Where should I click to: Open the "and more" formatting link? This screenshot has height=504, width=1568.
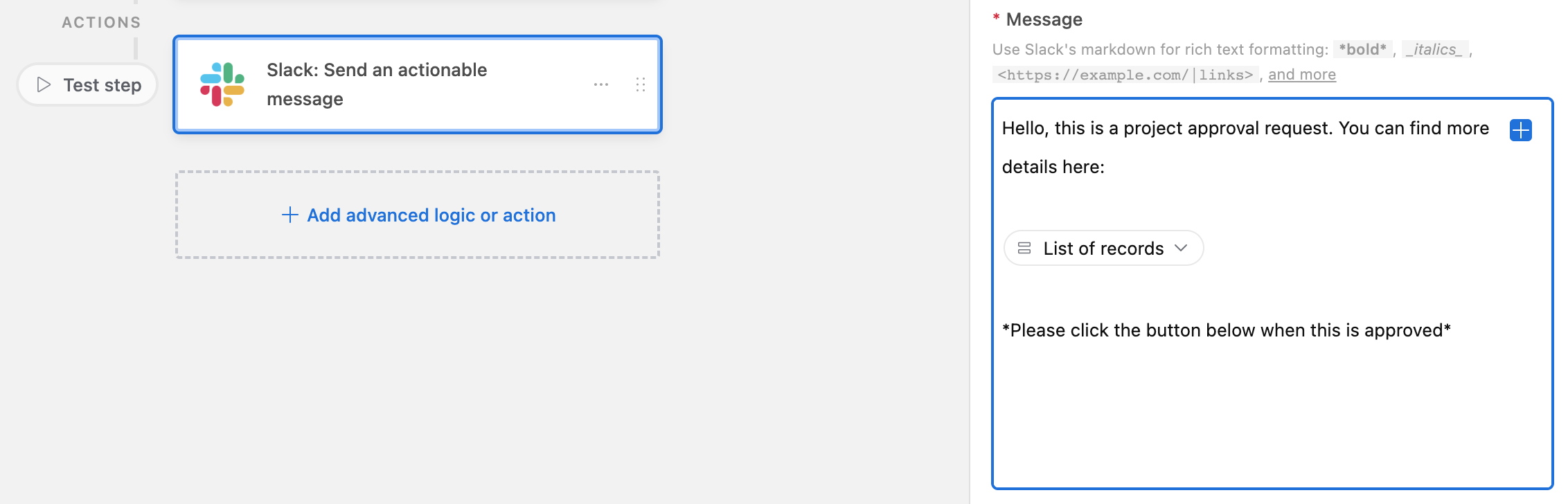pyautogui.click(x=1302, y=74)
